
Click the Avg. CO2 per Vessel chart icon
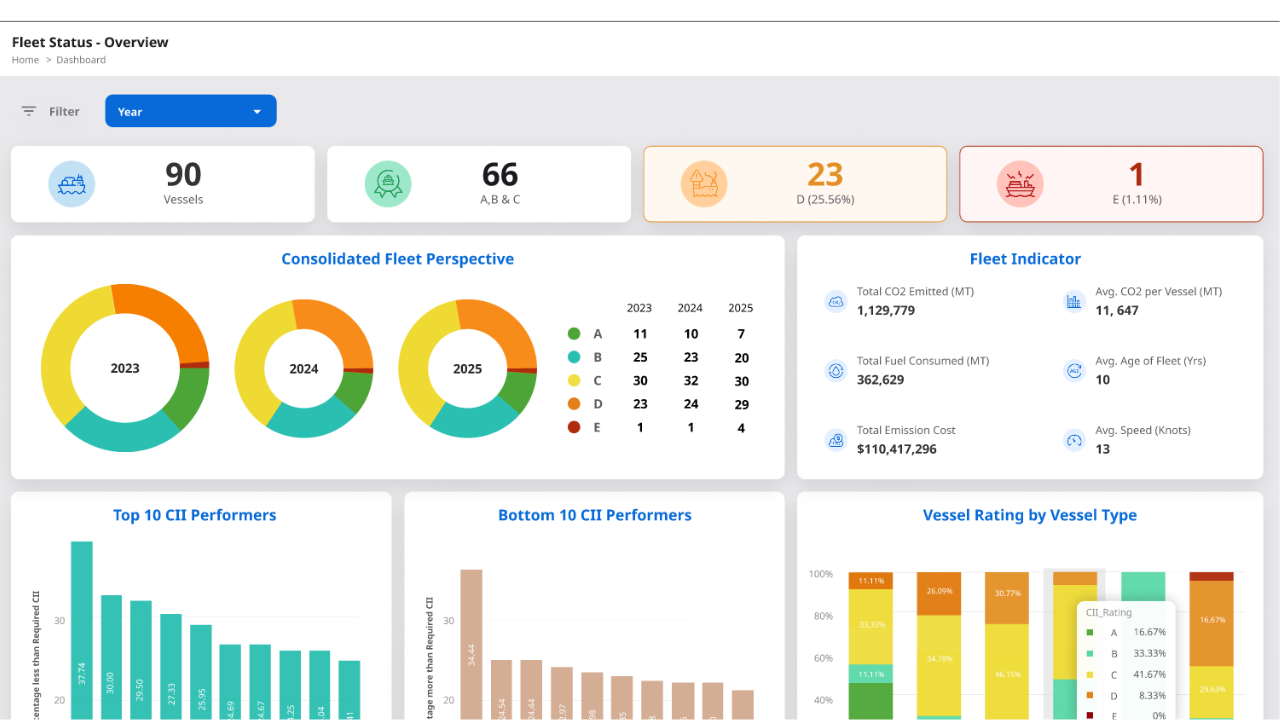[1074, 301]
